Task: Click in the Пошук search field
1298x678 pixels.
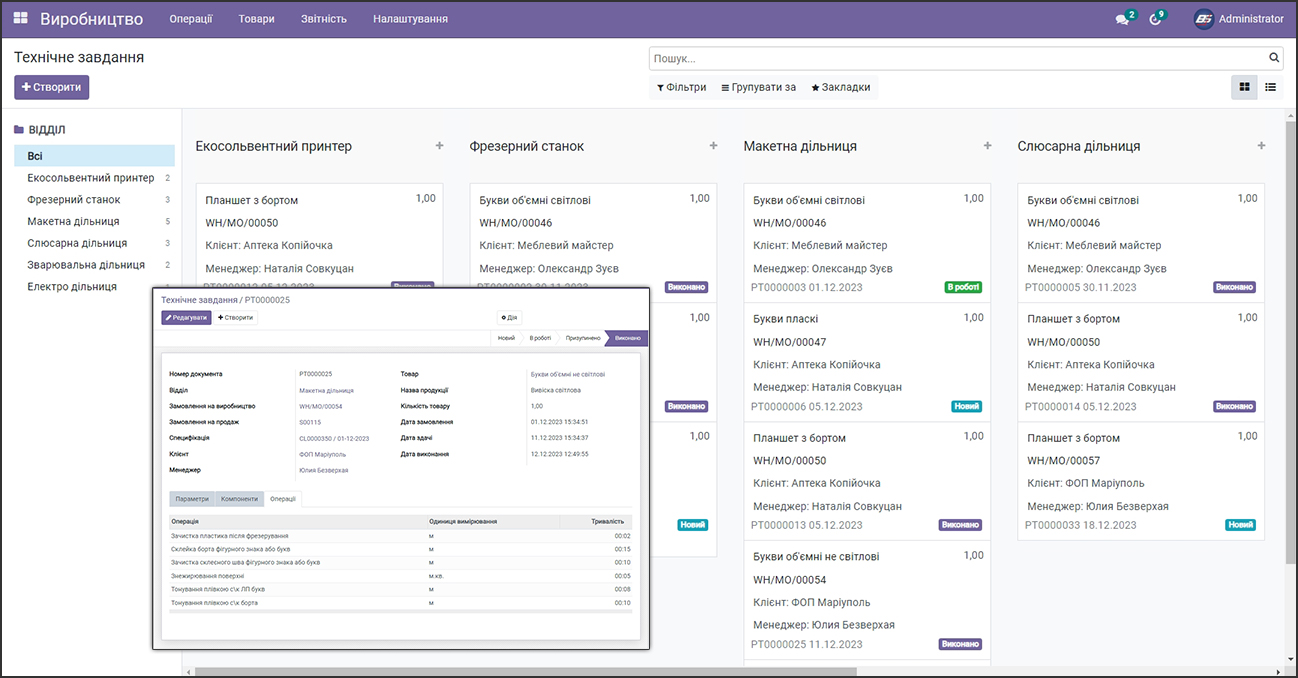Action: click(958, 58)
